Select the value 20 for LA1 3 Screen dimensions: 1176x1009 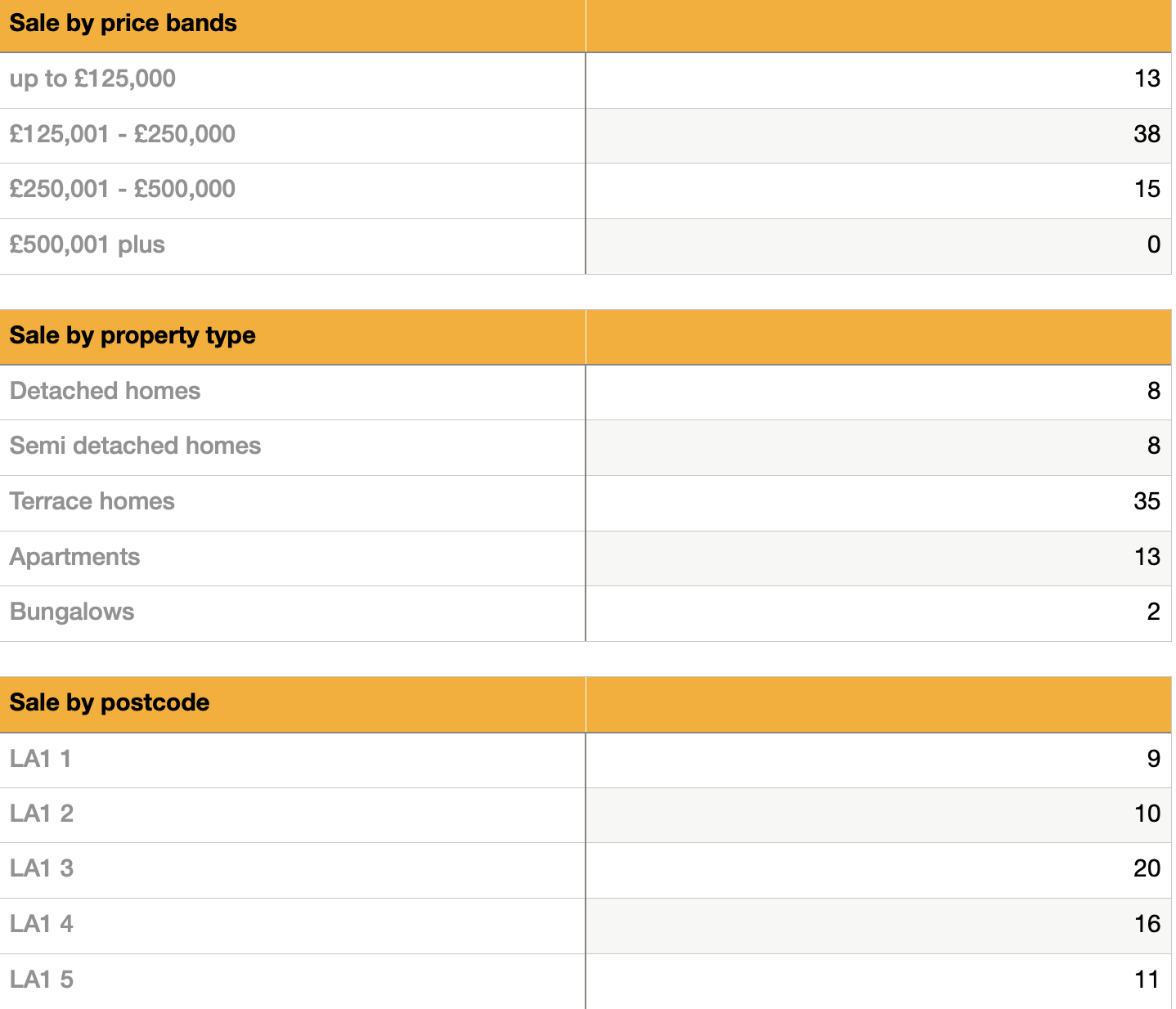1146,868
